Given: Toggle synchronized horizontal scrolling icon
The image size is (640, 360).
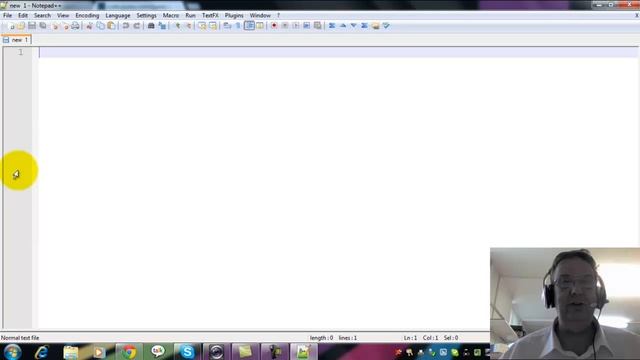Looking at the screenshot, I should 213,26.
